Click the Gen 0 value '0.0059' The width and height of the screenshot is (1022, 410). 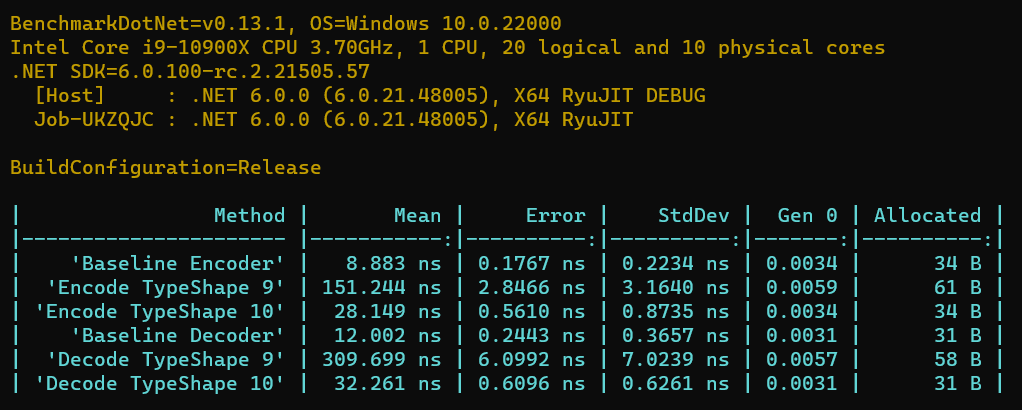click(802, 287)
